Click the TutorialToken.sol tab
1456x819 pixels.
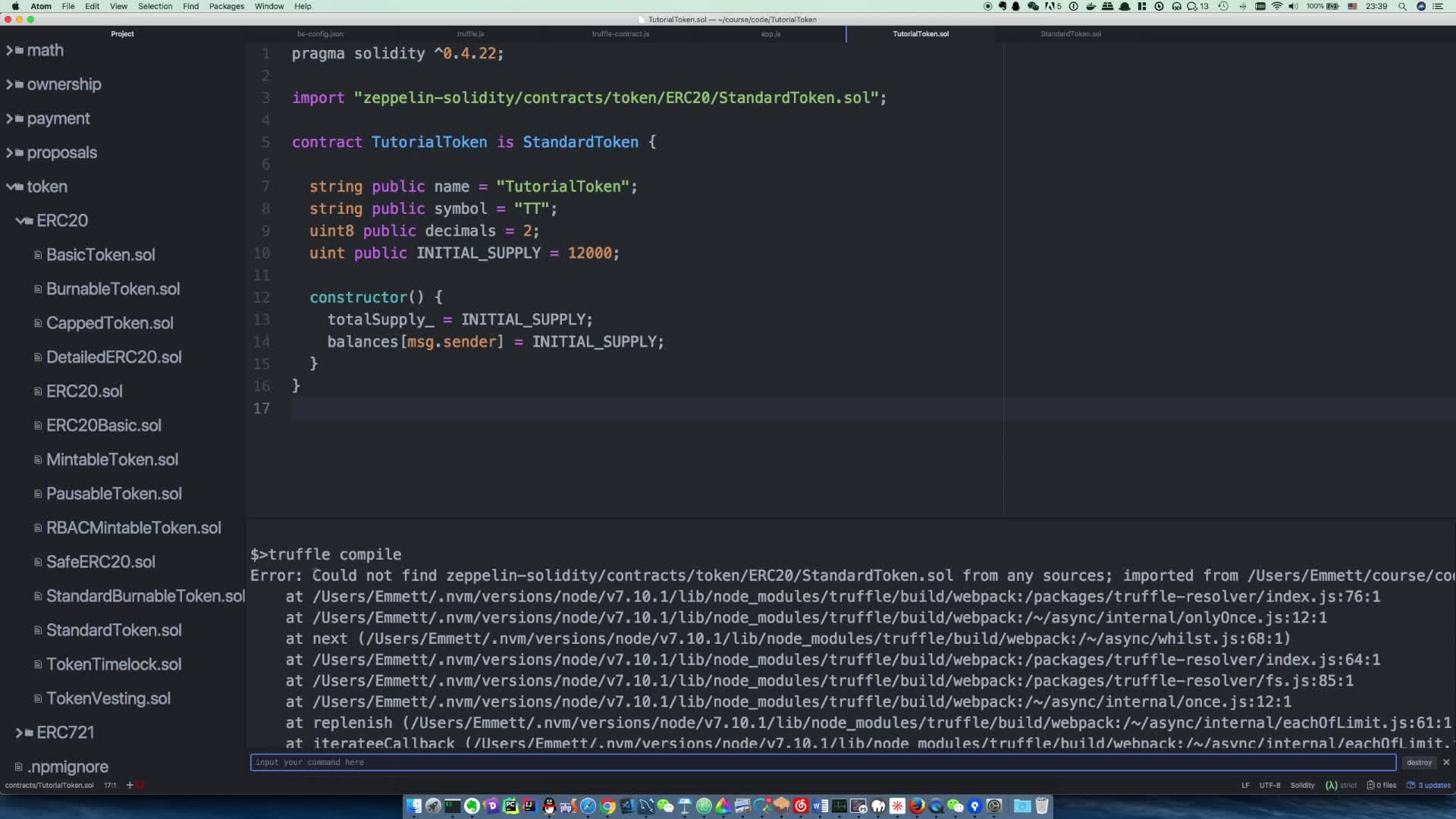click(919, 33)
